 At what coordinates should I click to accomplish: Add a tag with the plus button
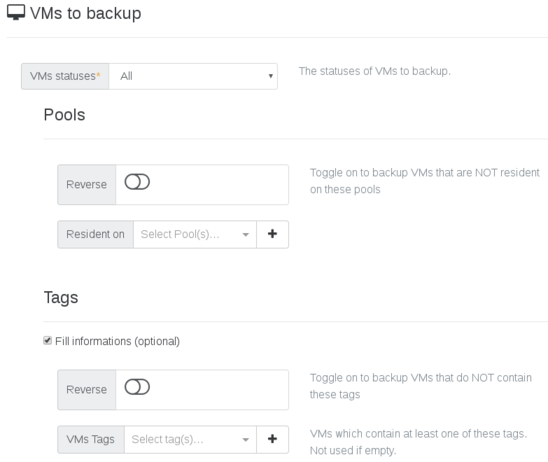point(273,439)
